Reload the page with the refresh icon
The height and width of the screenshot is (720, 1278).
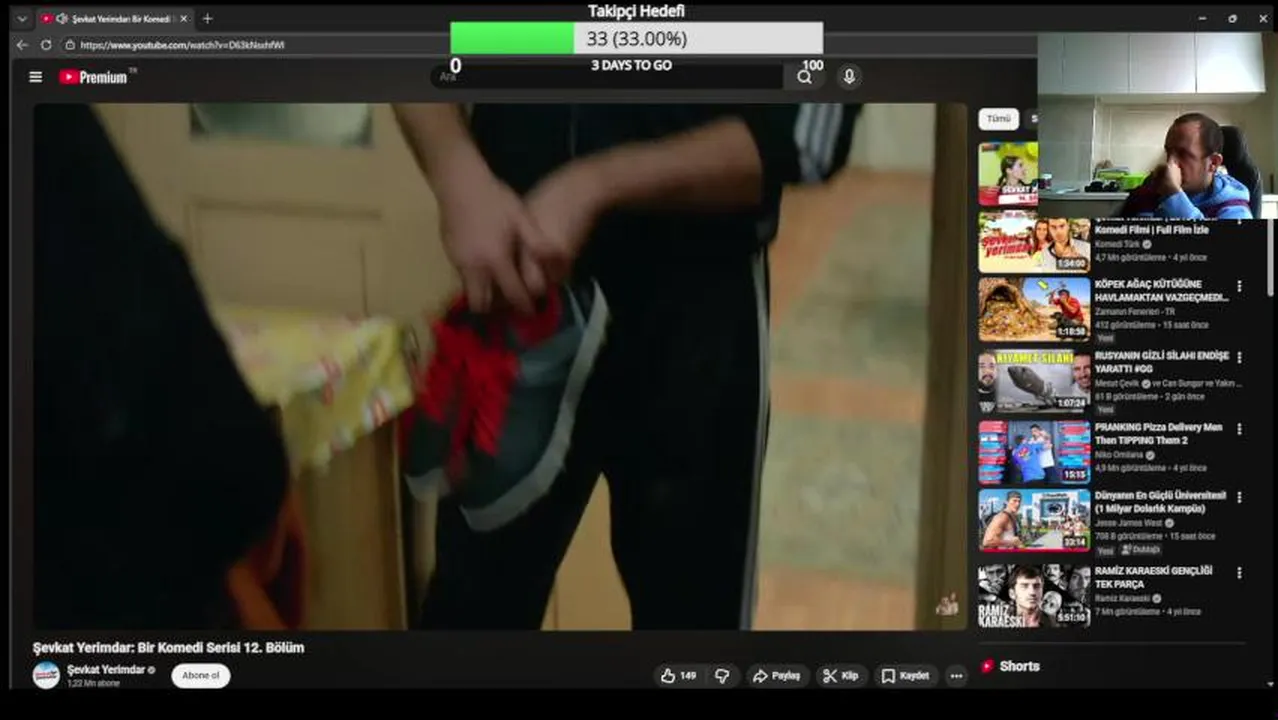pos(46,45)
